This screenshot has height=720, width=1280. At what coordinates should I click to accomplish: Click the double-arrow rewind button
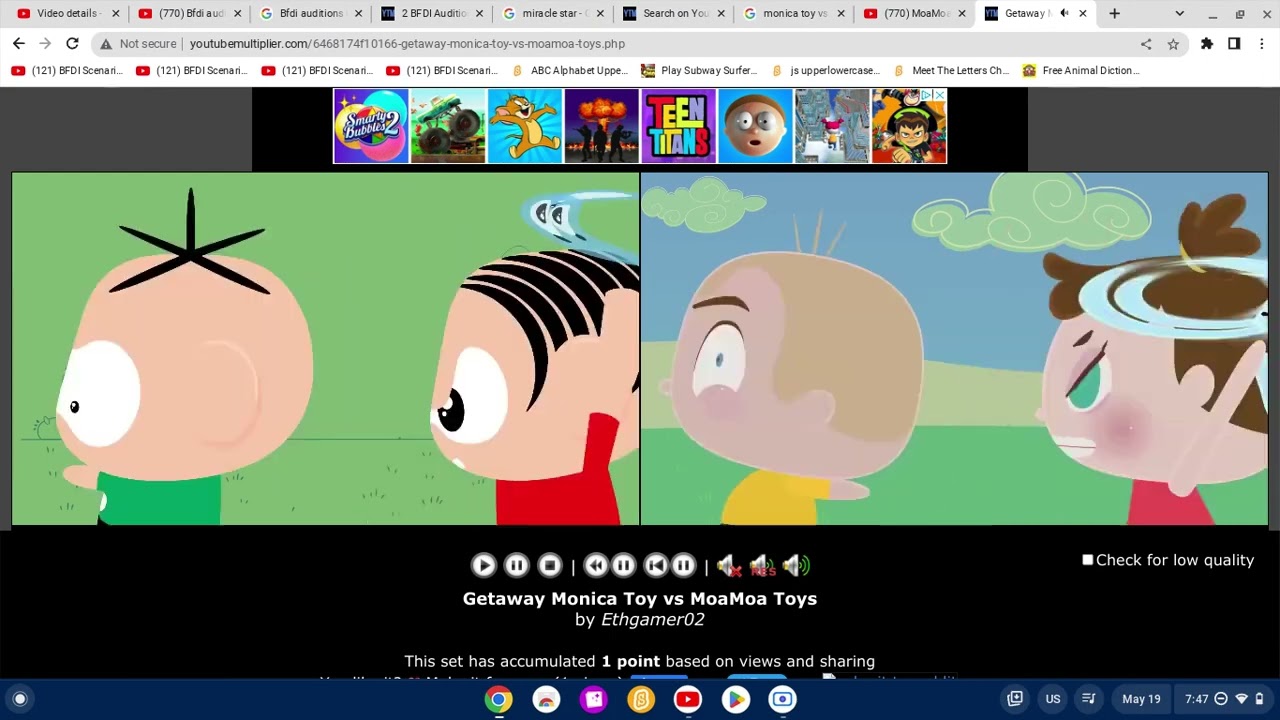595,566
